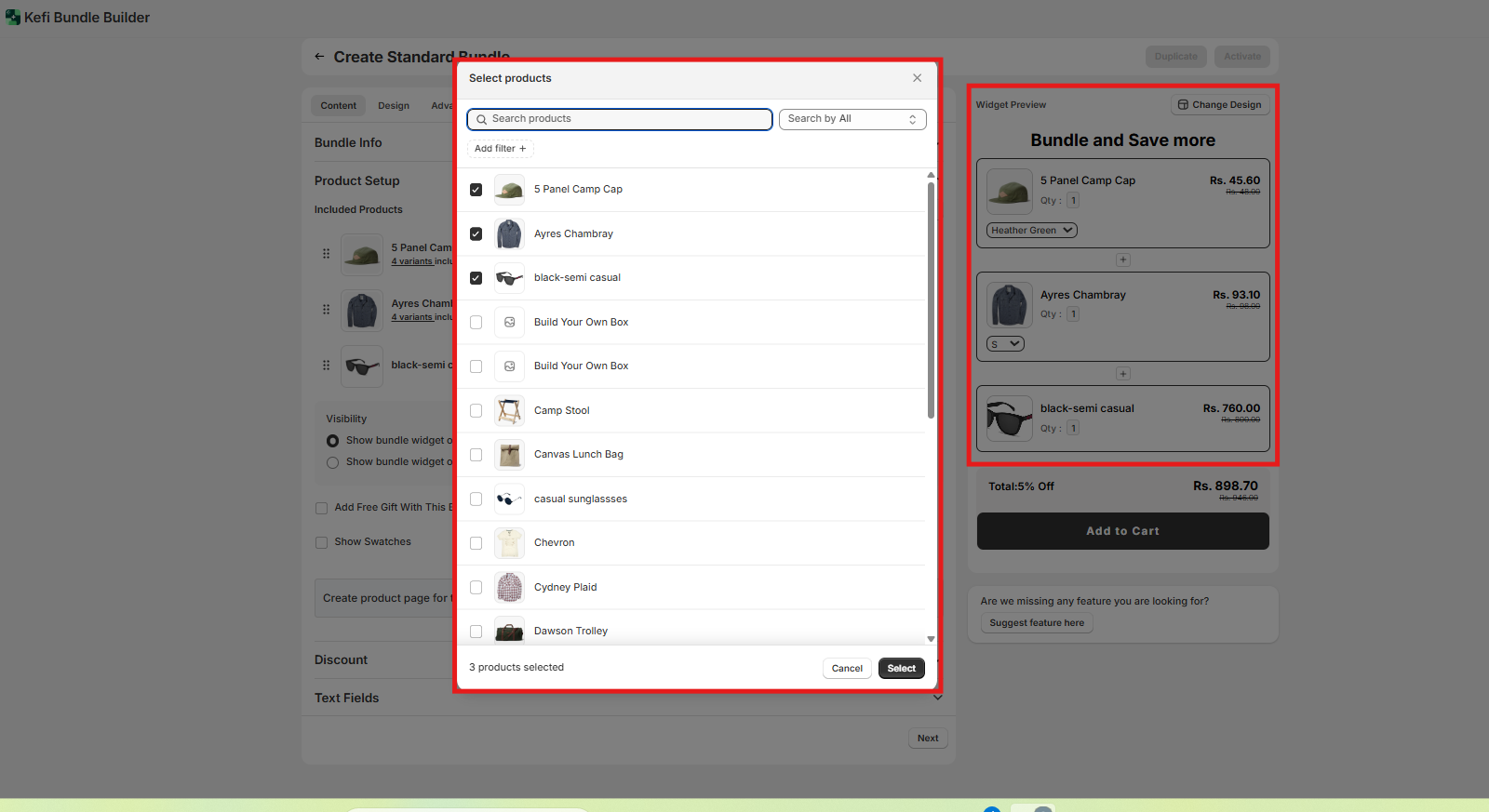
Task: Click the plus icon below Ayres Chambray preview
Action: (x=1123, y=374)
